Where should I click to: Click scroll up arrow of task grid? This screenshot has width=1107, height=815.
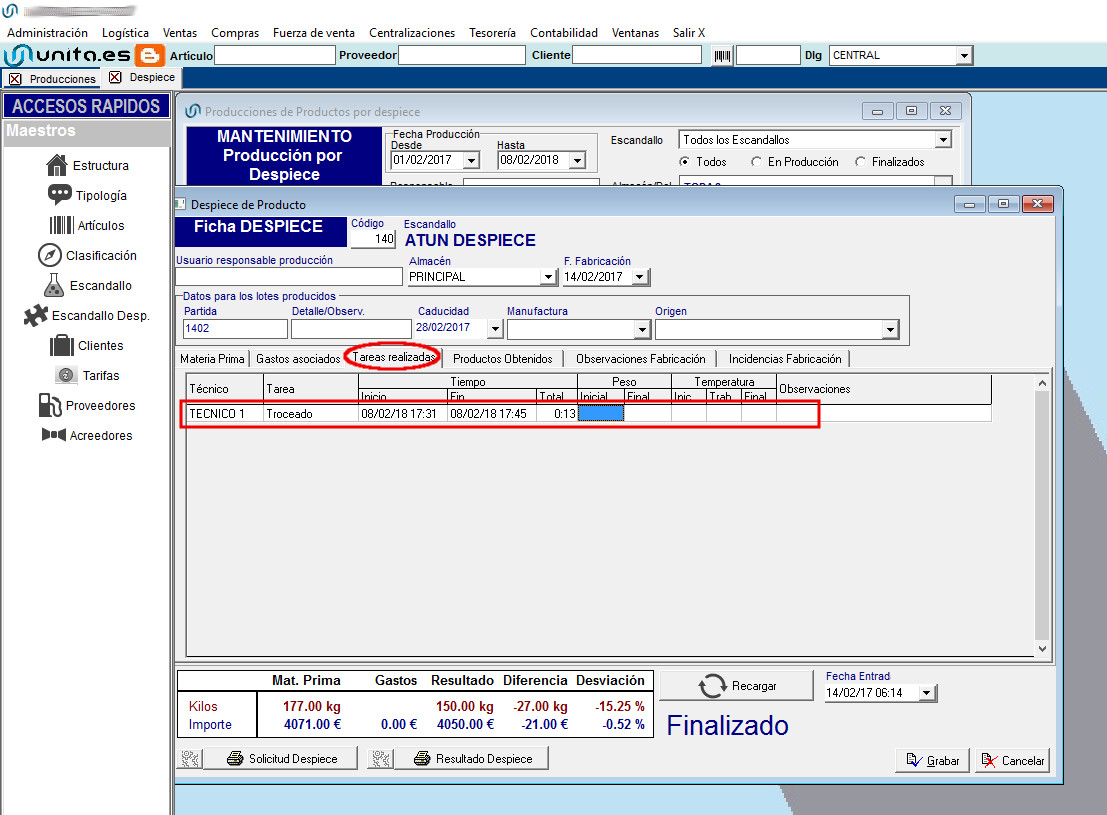pyautogui.click(x=1042, y=383)
